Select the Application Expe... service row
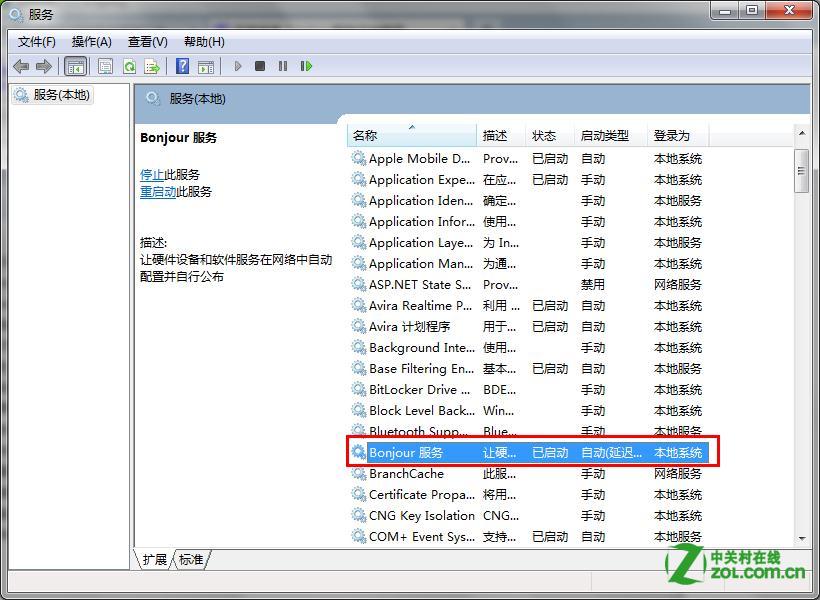 pyautogui.click(x=528, y=179)
